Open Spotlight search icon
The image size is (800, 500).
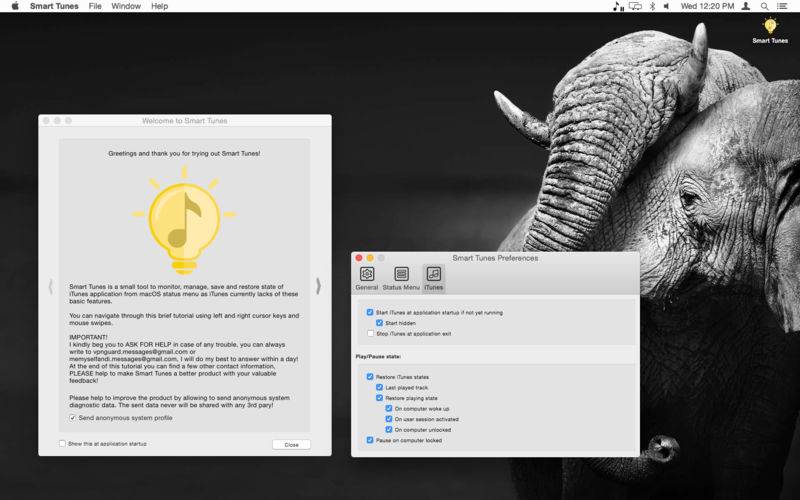coord(764,6)
